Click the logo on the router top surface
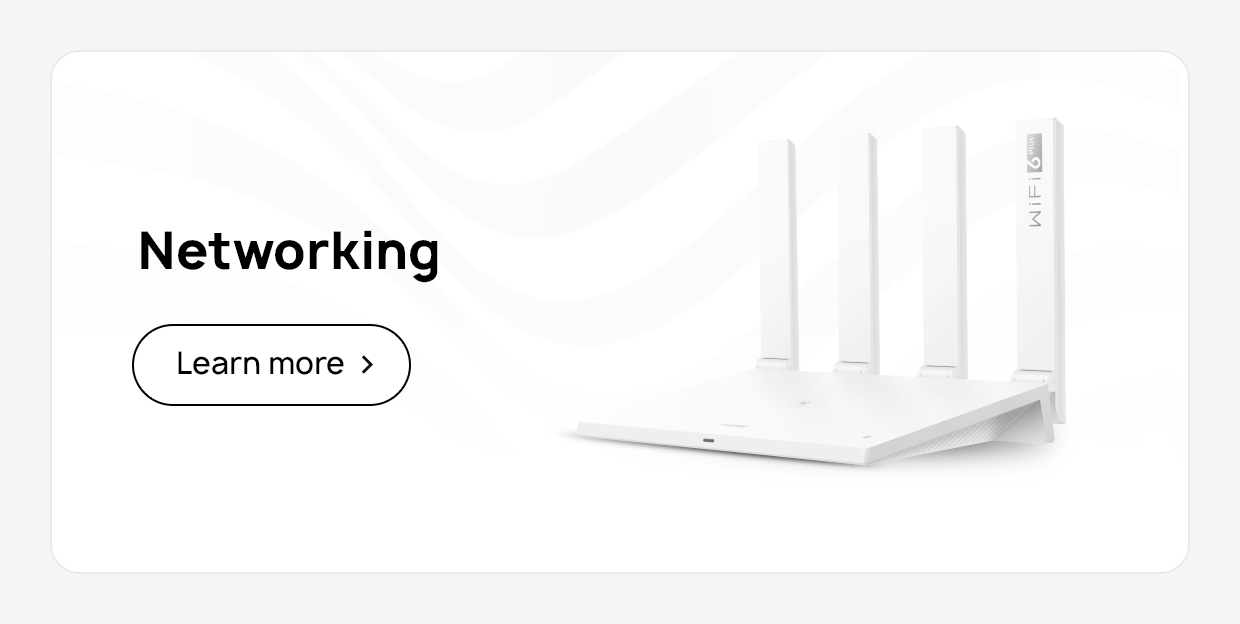This screenshot has height=624, width=1240. (800, 404)
